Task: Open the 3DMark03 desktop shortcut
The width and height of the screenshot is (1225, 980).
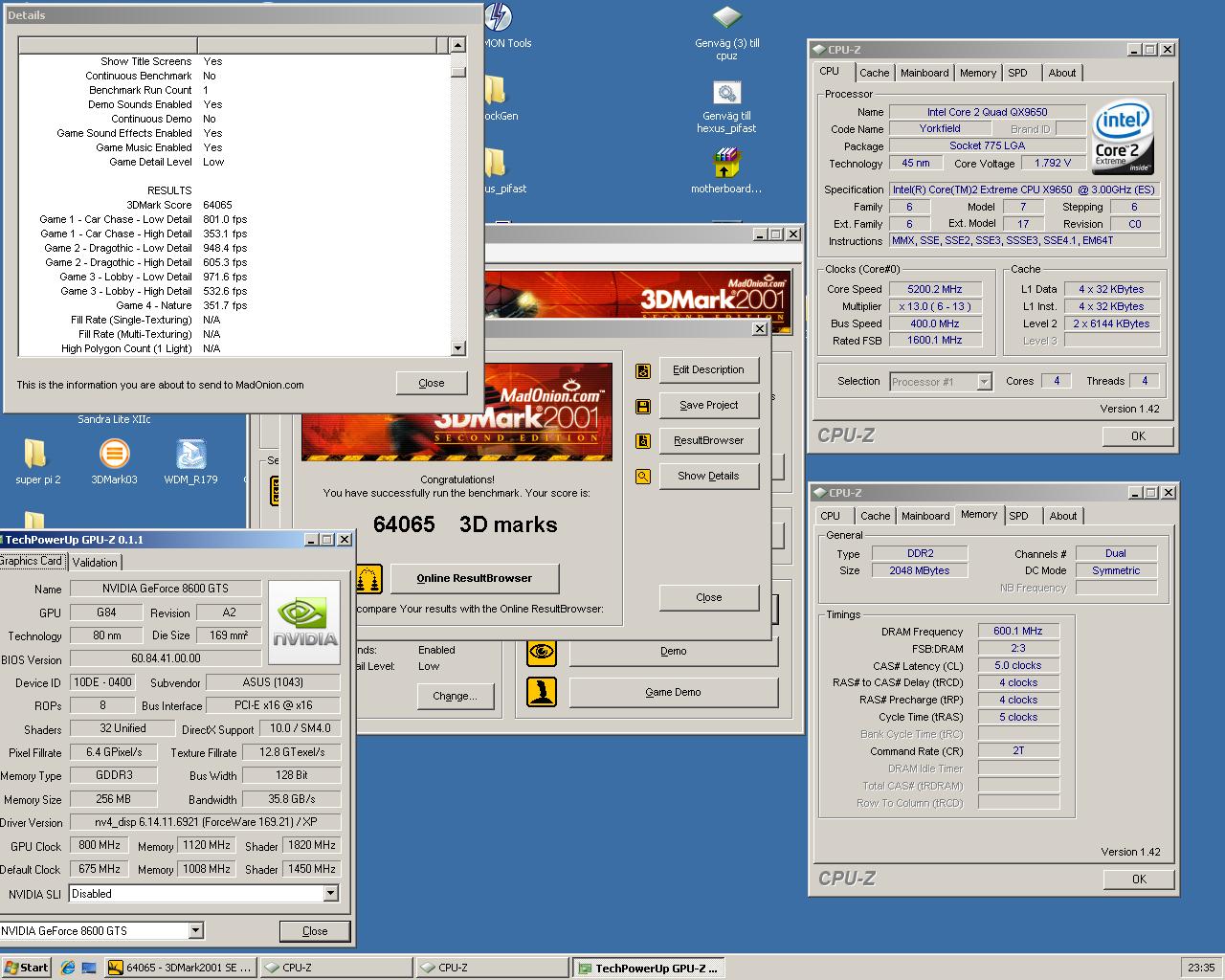Action: coord(114,454)
